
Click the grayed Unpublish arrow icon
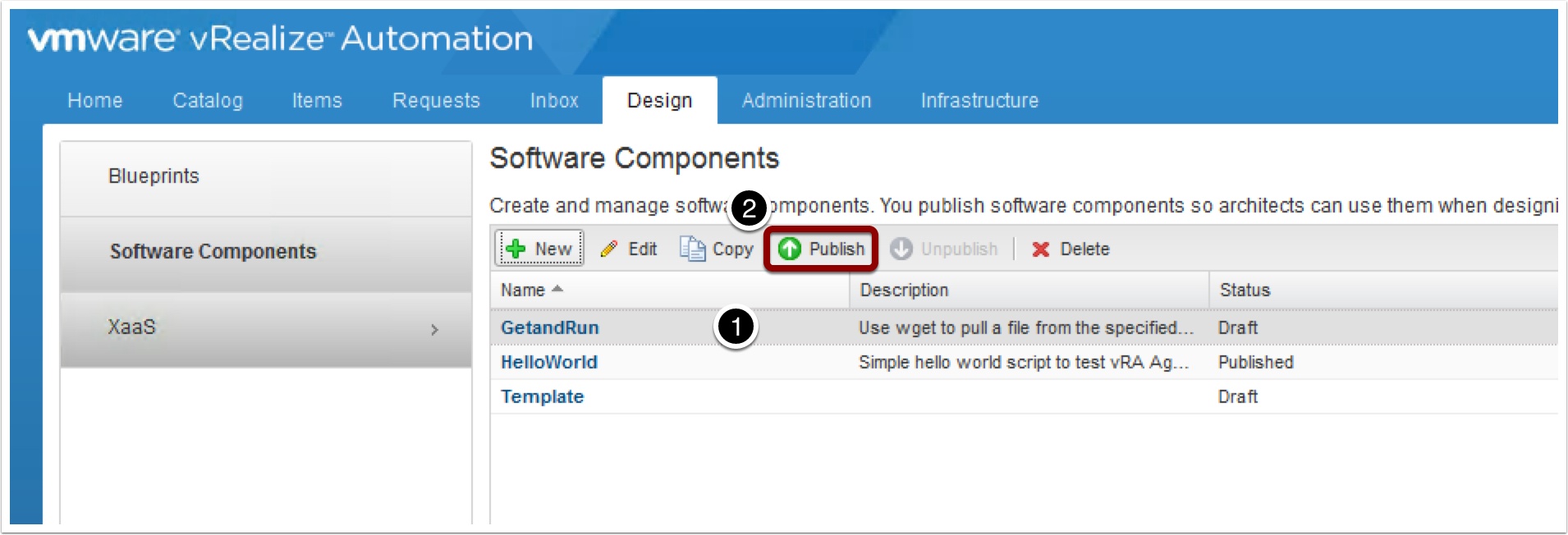901,249
